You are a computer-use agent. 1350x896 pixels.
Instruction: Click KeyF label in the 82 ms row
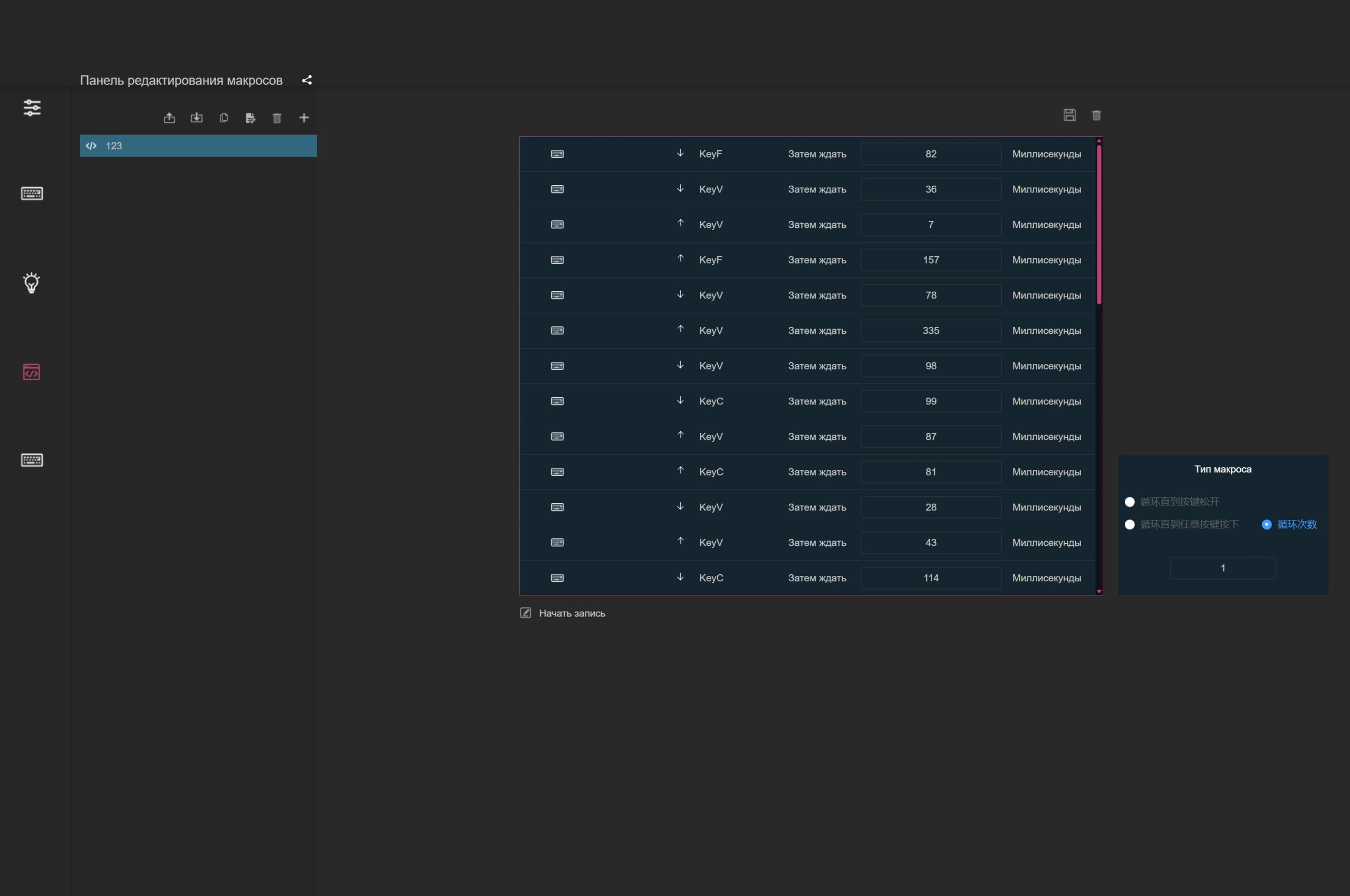711,153
